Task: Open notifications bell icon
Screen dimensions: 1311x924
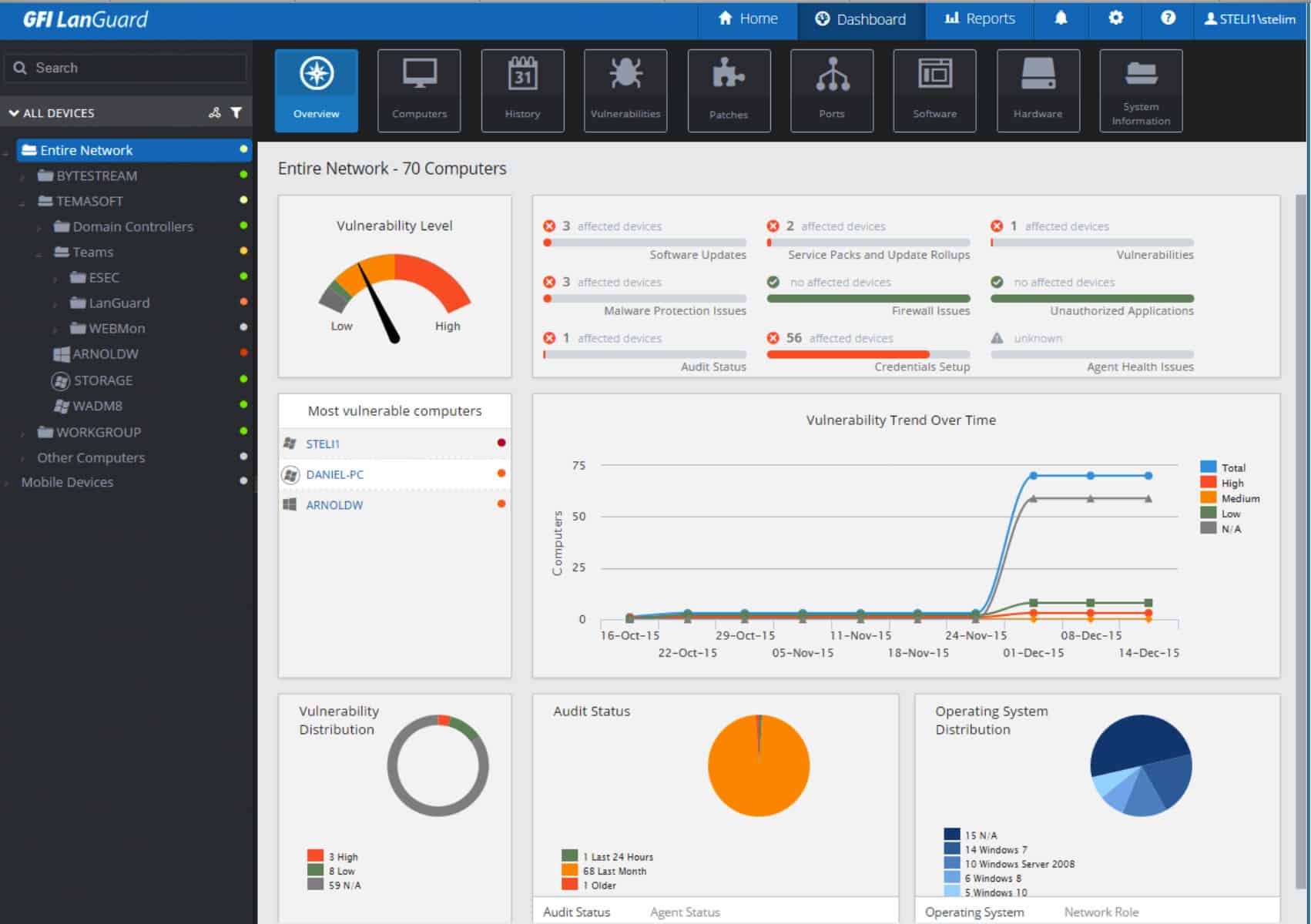Action: [x=1061, y=18]
